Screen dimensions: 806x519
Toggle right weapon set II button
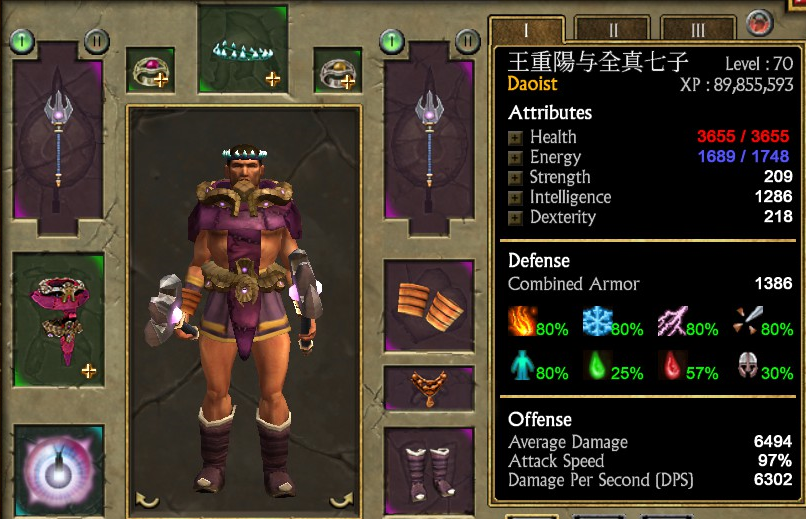click(x=468, y=41)
